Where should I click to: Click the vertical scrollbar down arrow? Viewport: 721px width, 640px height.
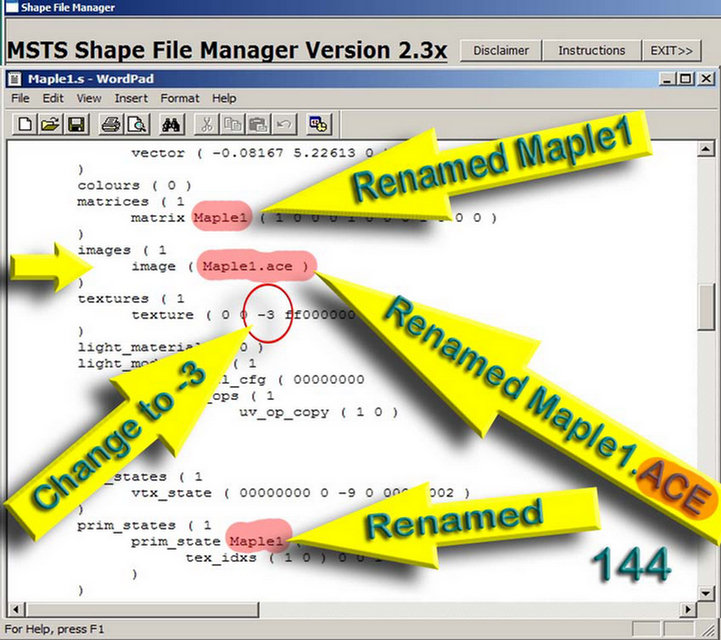coord(706,593)
